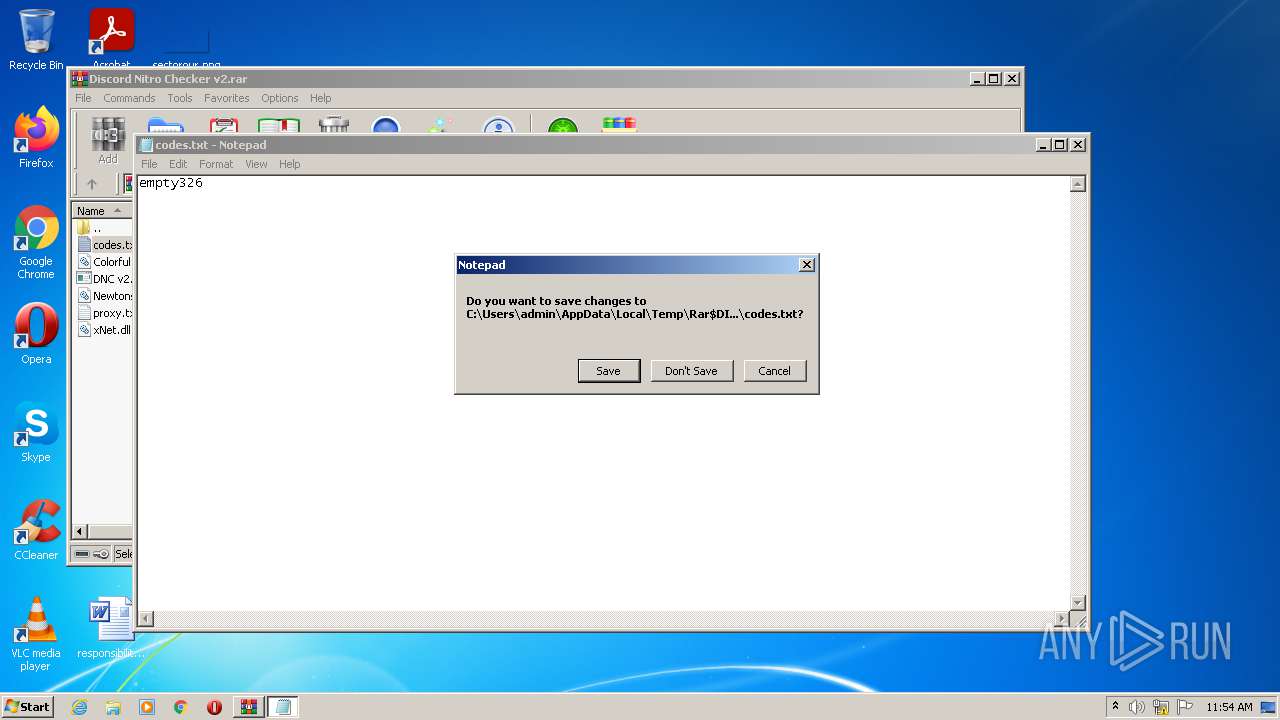Click the WinRAR Find blue sphere icon
This screenshot has height=720, width=1280.
tap(386, 126)
